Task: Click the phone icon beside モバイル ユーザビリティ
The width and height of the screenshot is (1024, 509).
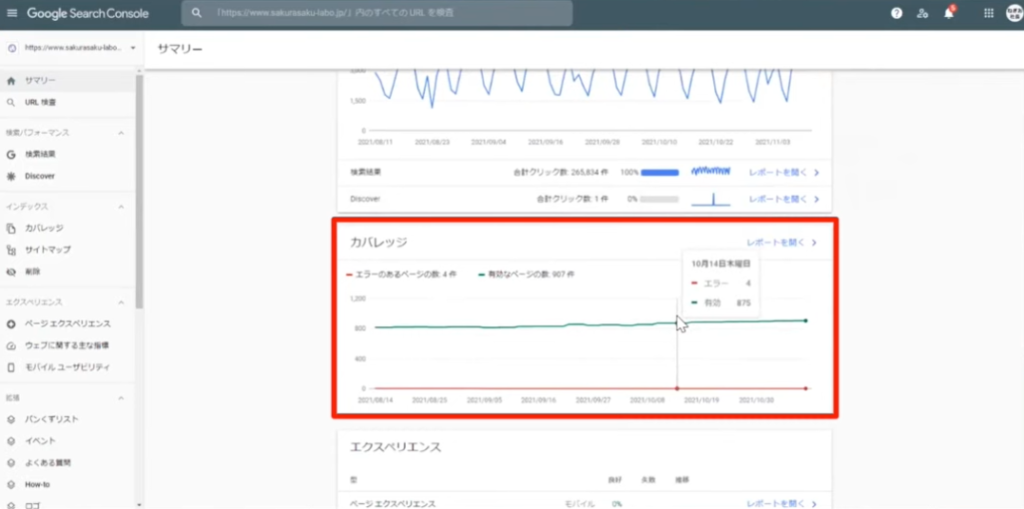Action: (11, 367)
